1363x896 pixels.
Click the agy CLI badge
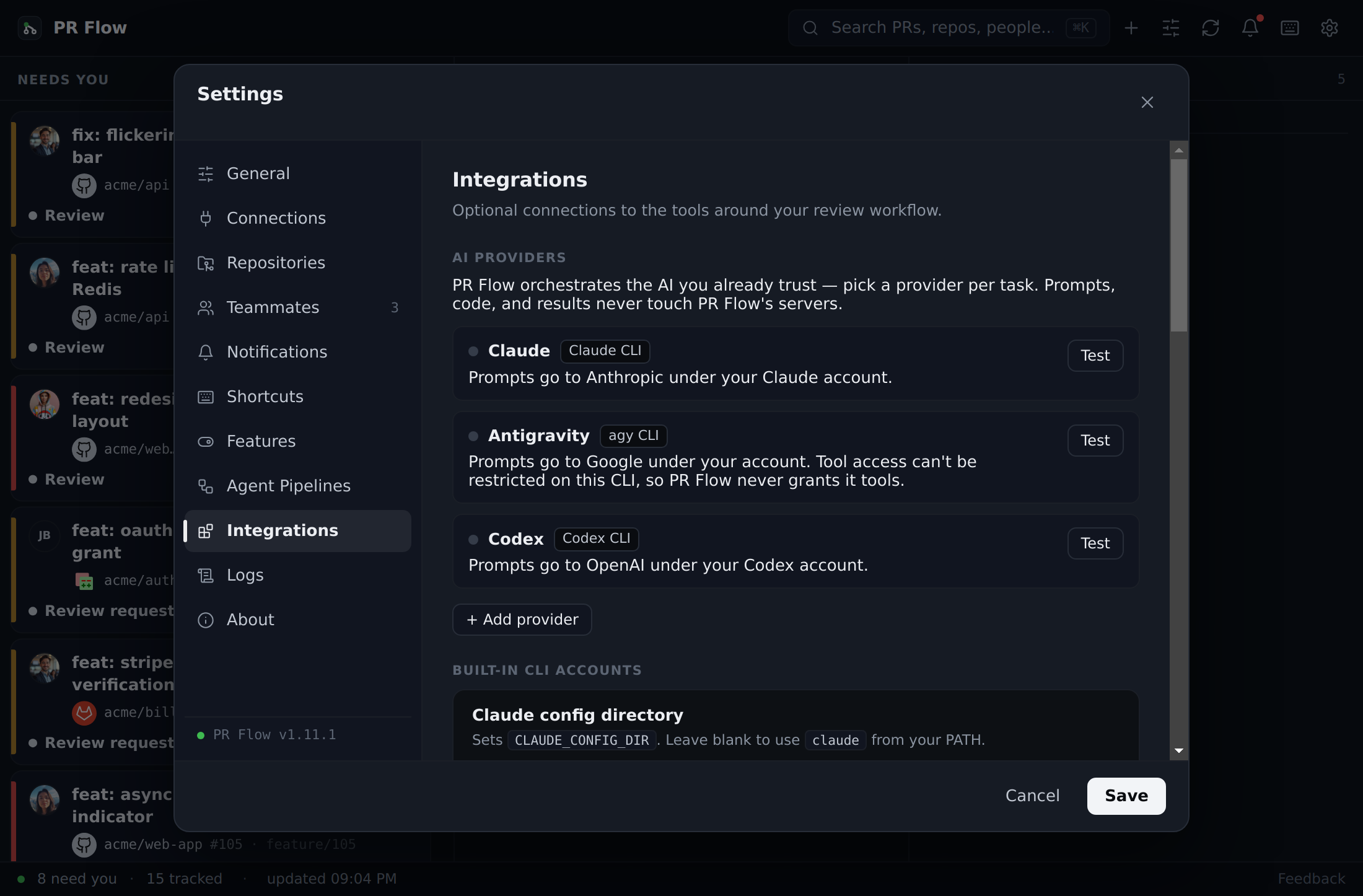click(x=633, y=436)
